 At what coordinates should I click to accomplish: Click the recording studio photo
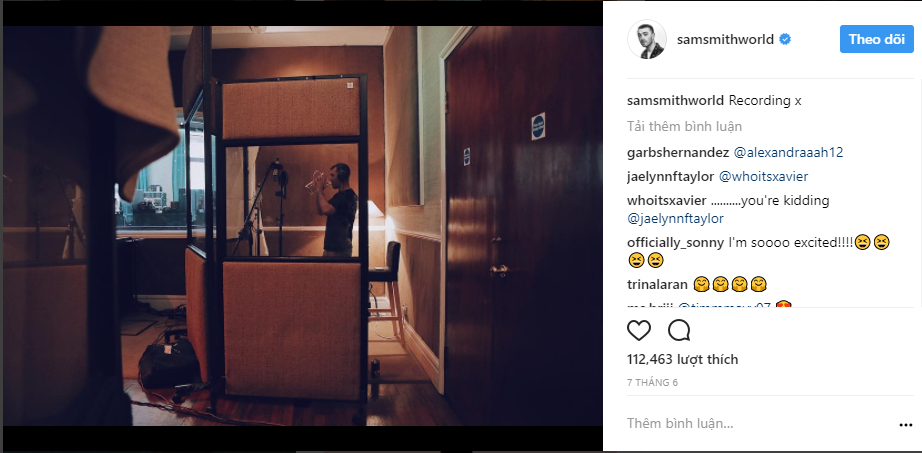303,226
